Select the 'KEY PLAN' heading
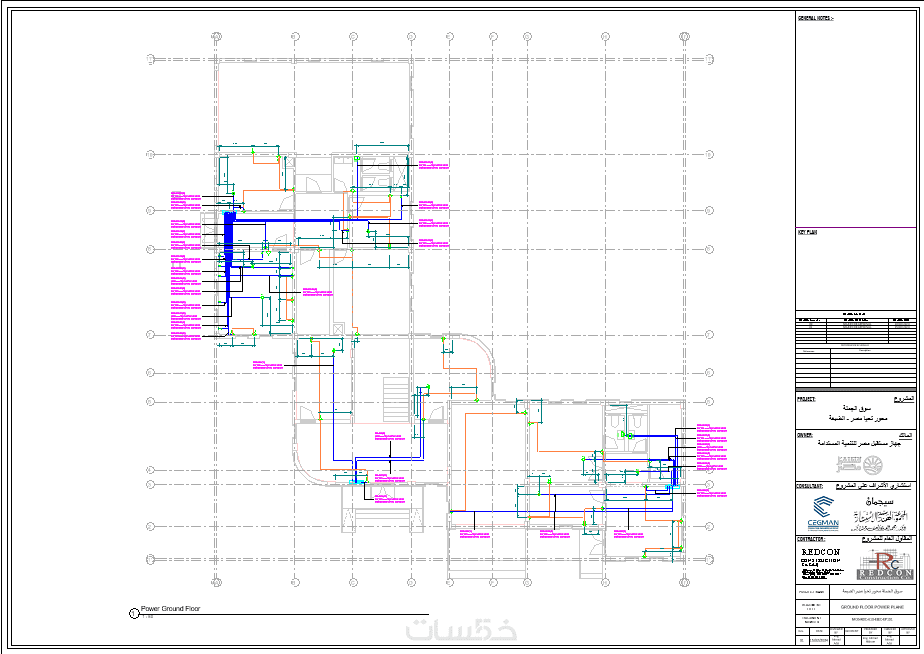This screenshot has width=924, height=654. pyautogui.click(x=807, y=232)
